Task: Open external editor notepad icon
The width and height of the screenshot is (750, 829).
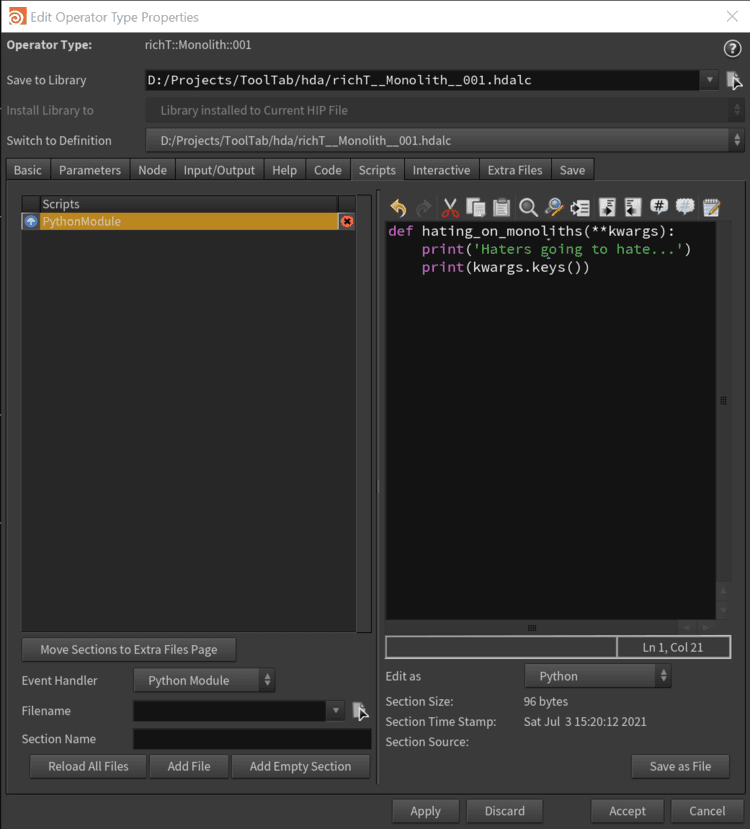Action: coord(712,207)
